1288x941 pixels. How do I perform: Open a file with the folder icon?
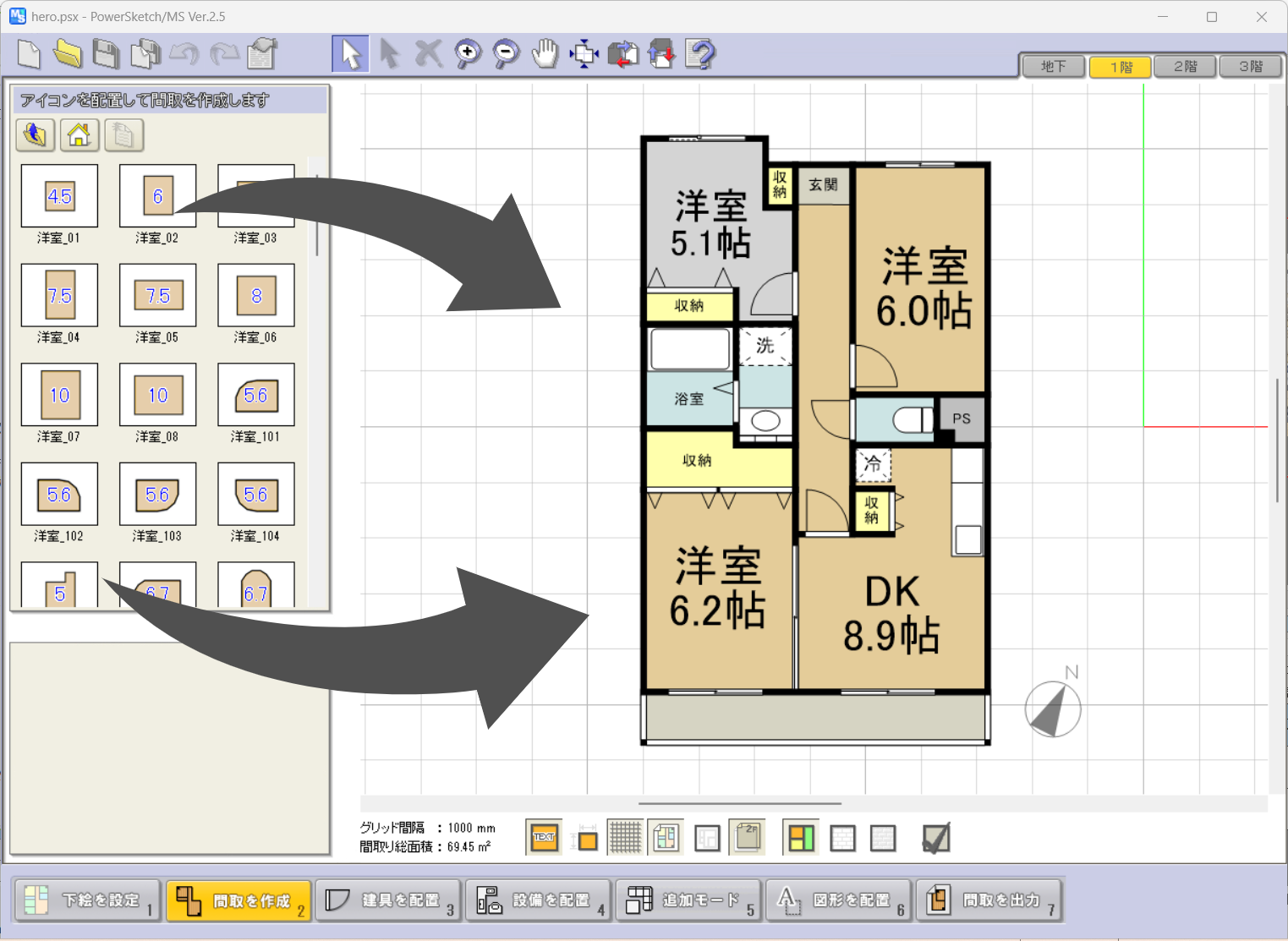(x=67, y=53)
